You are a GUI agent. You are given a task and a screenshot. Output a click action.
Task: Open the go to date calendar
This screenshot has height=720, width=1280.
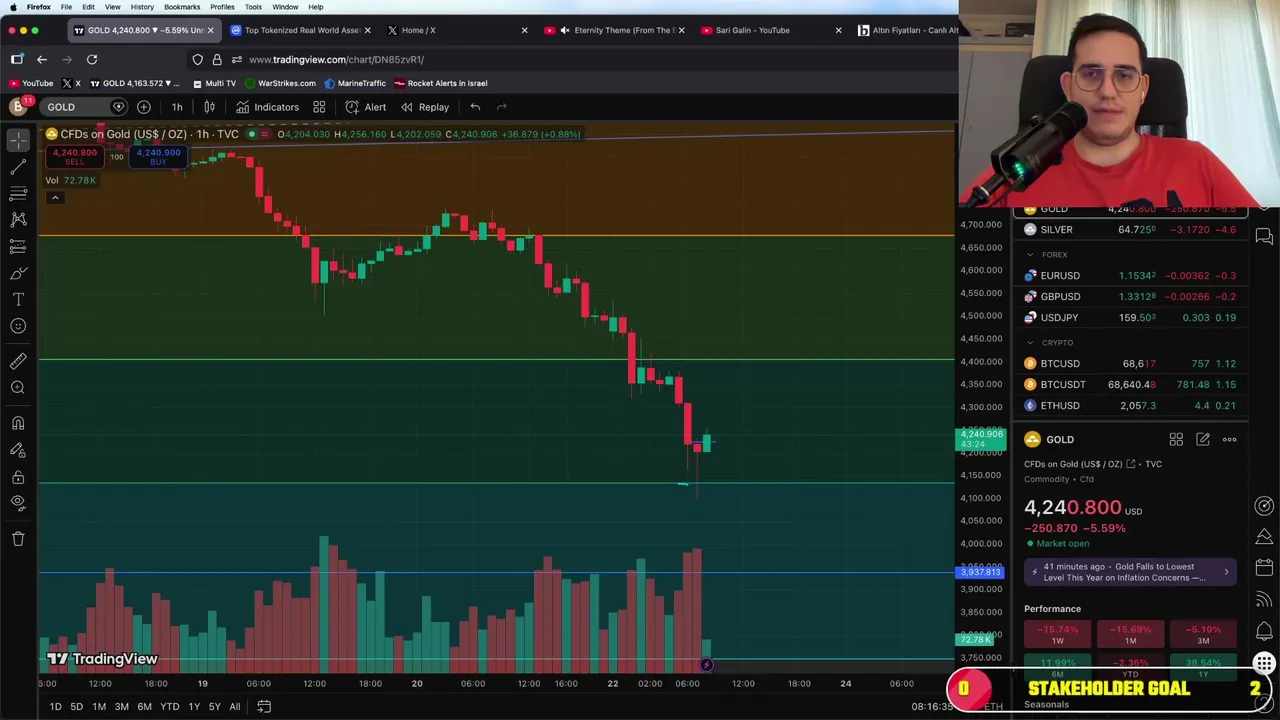[264, 707]
